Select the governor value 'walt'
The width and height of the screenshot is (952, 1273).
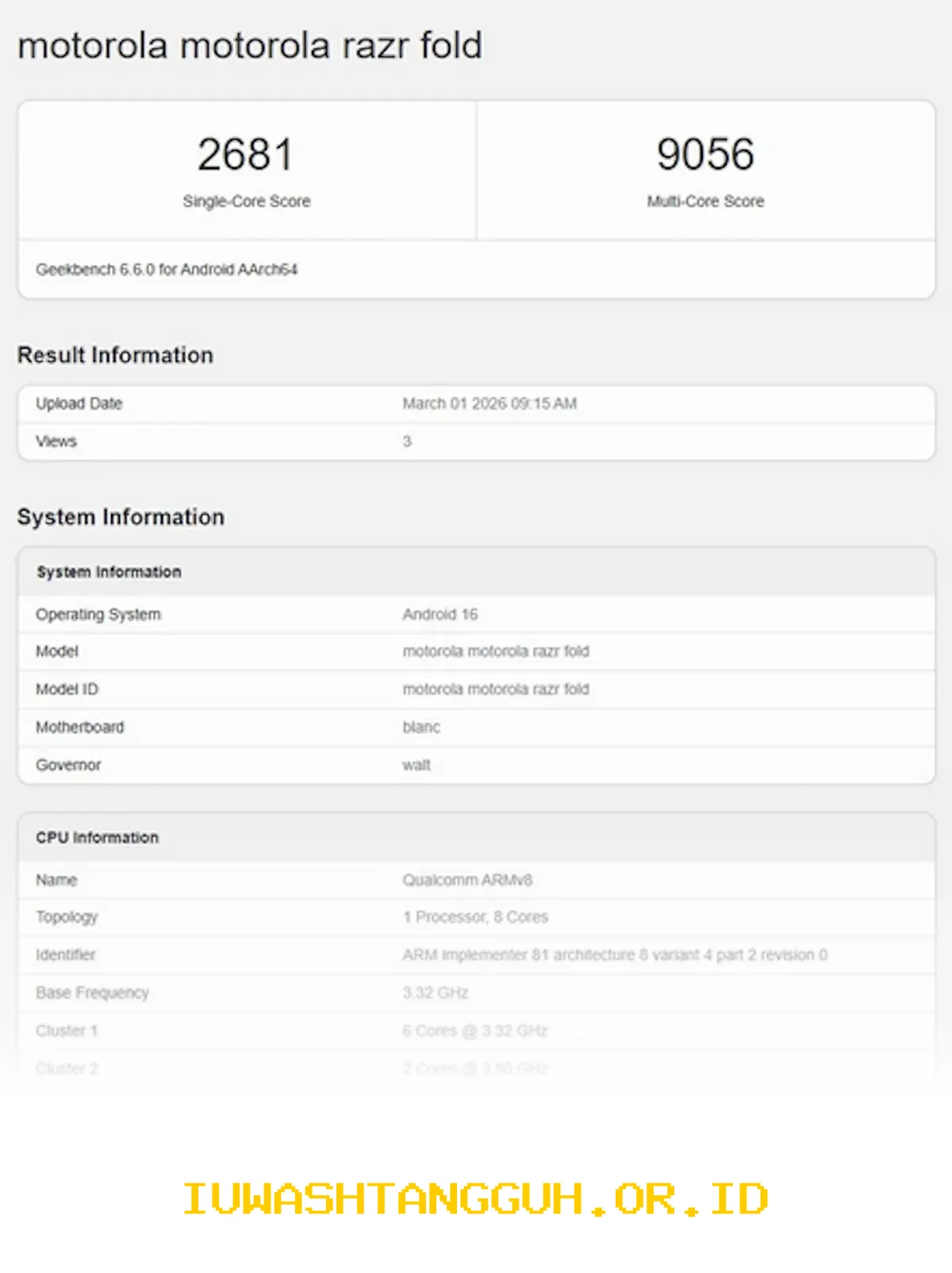coord(416,765)
